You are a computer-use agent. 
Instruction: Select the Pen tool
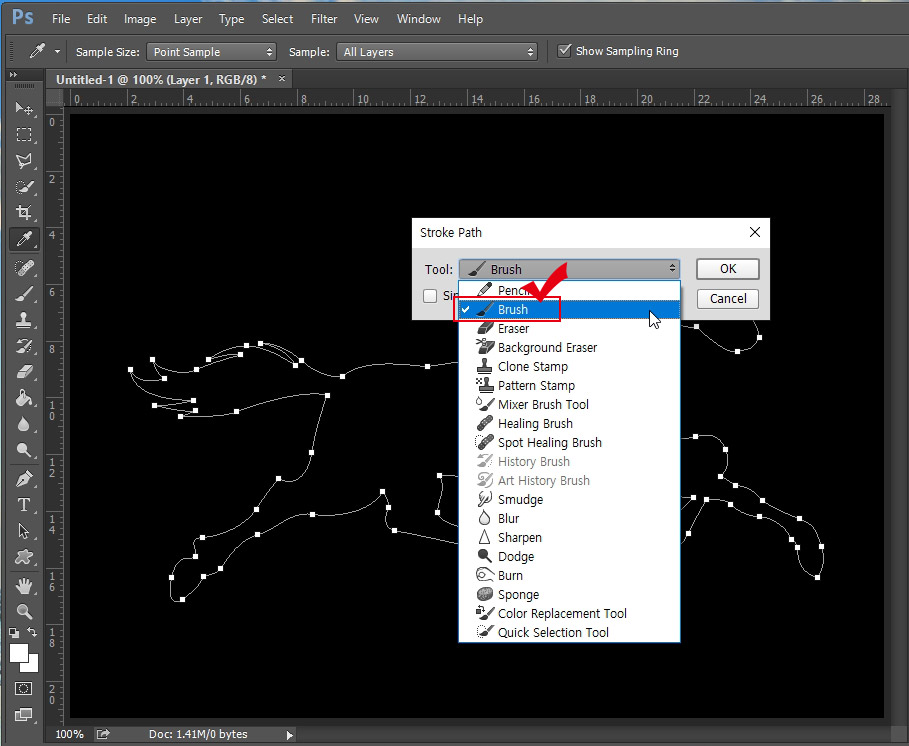[x=24, y=479]
